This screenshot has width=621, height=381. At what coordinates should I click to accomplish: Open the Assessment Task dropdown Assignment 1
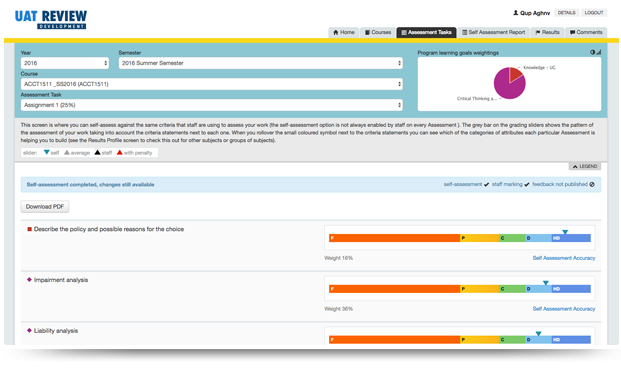point(212,105)
